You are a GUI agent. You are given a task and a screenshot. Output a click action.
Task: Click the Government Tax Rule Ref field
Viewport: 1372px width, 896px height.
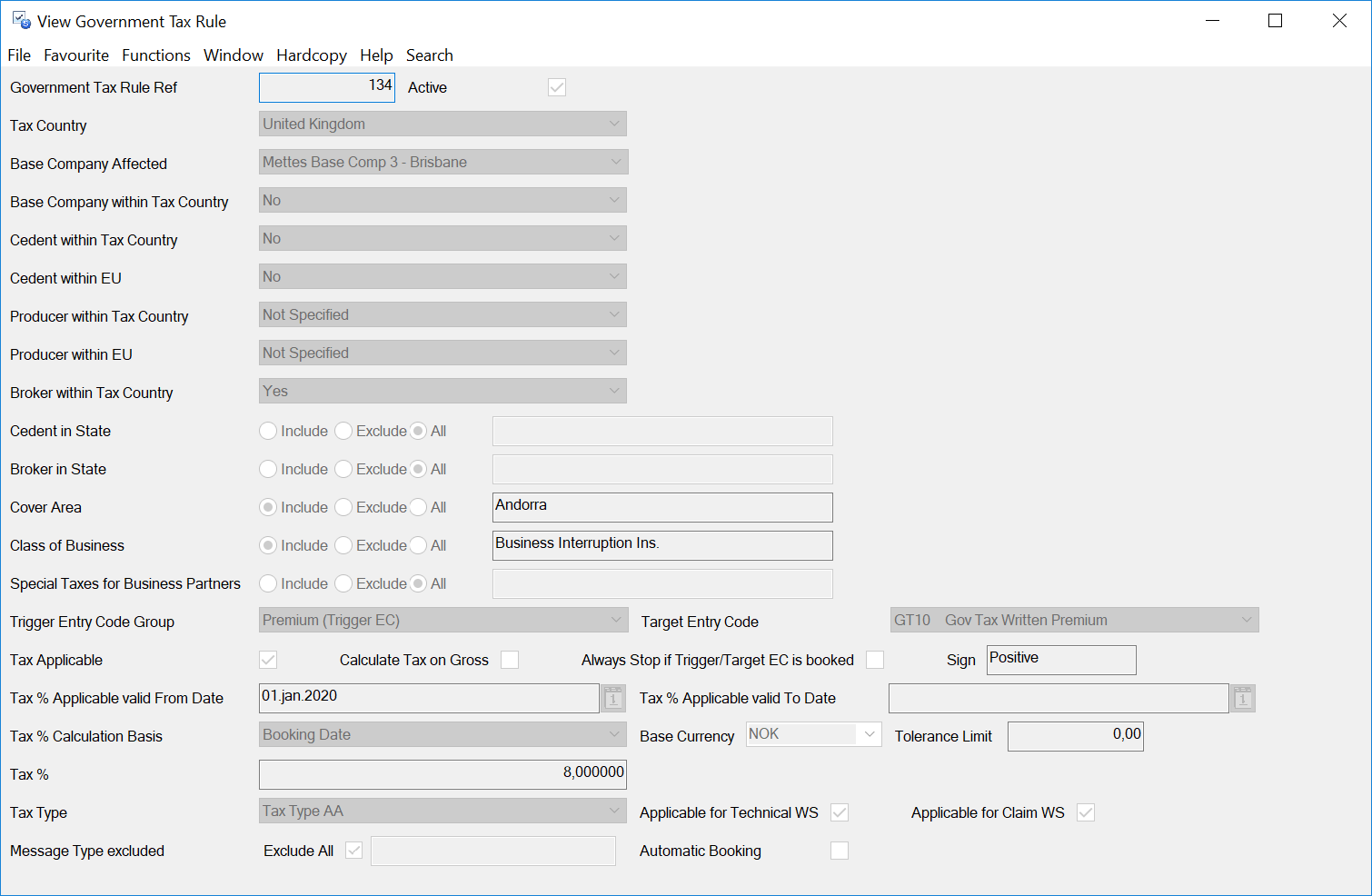tap(327, 87)
